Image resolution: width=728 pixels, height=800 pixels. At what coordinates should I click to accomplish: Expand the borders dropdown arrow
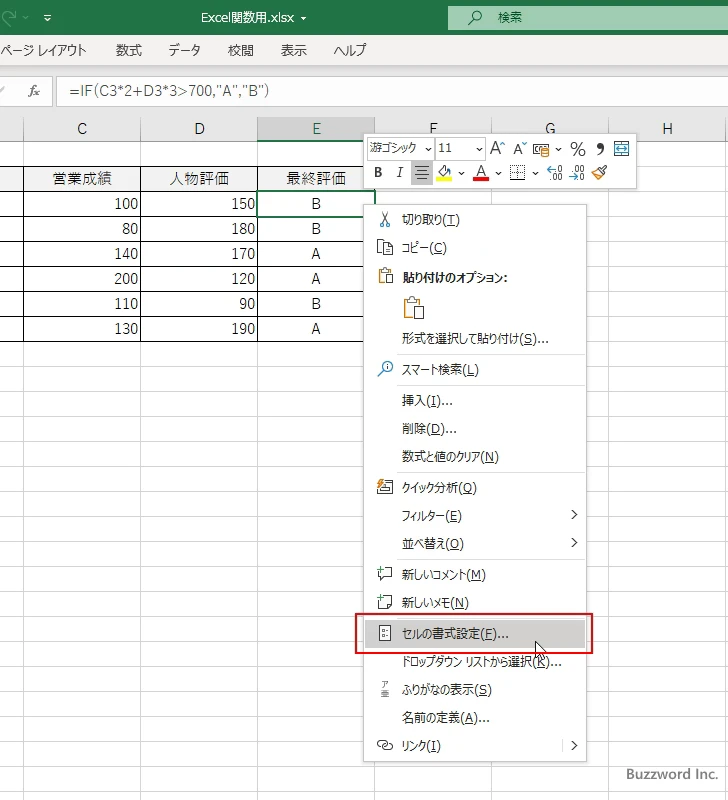click(535, 173)
